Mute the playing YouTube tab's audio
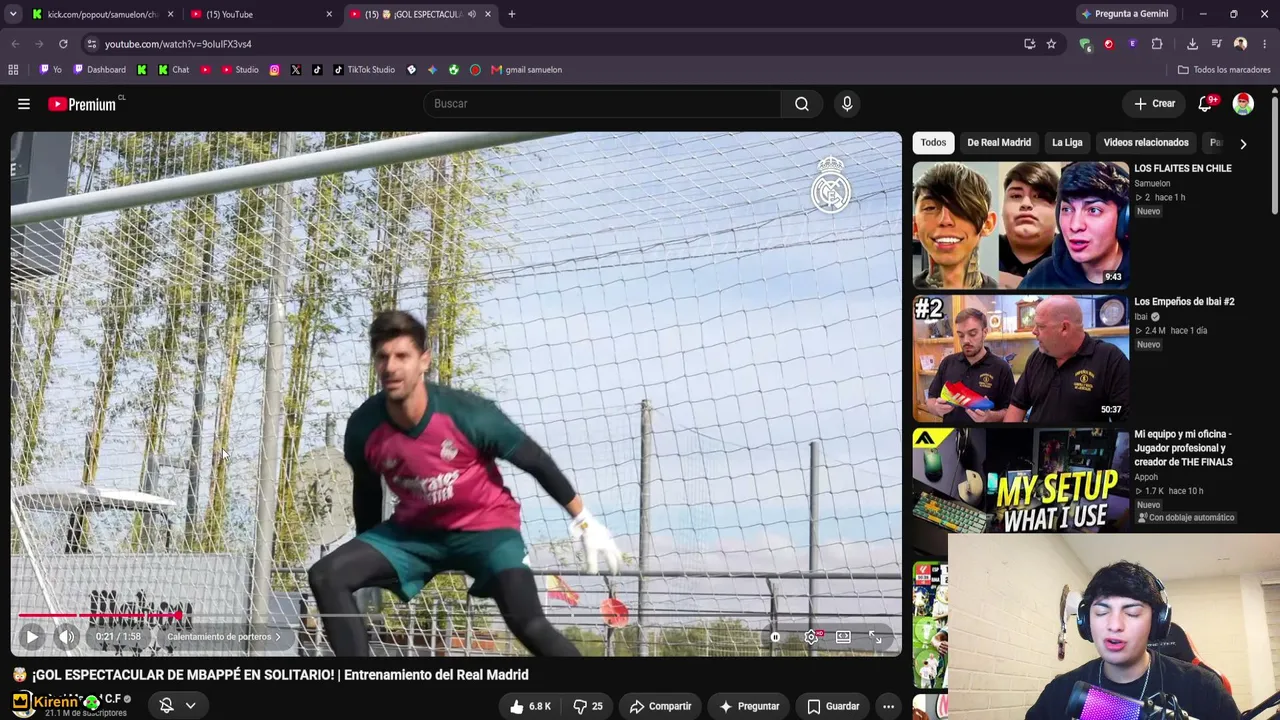 (474, 15)
